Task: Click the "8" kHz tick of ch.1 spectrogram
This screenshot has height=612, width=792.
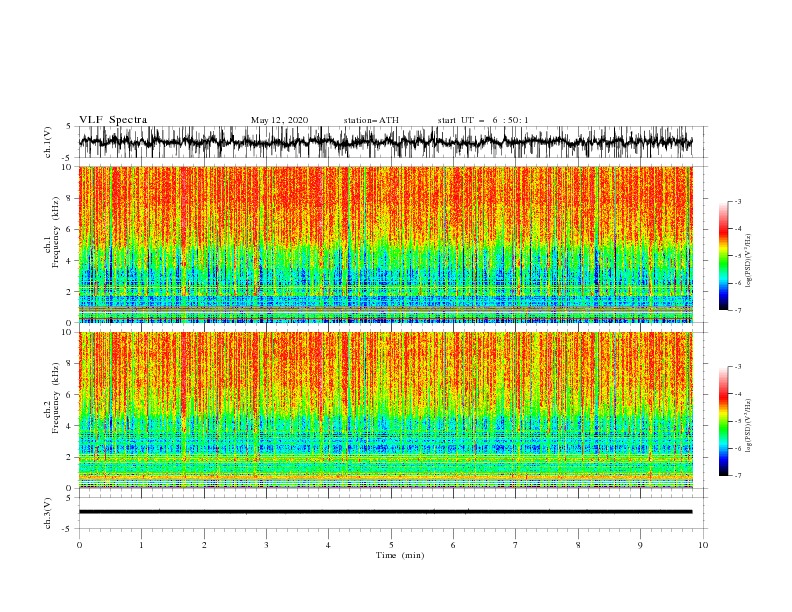Action: click(x=70, y=198)
